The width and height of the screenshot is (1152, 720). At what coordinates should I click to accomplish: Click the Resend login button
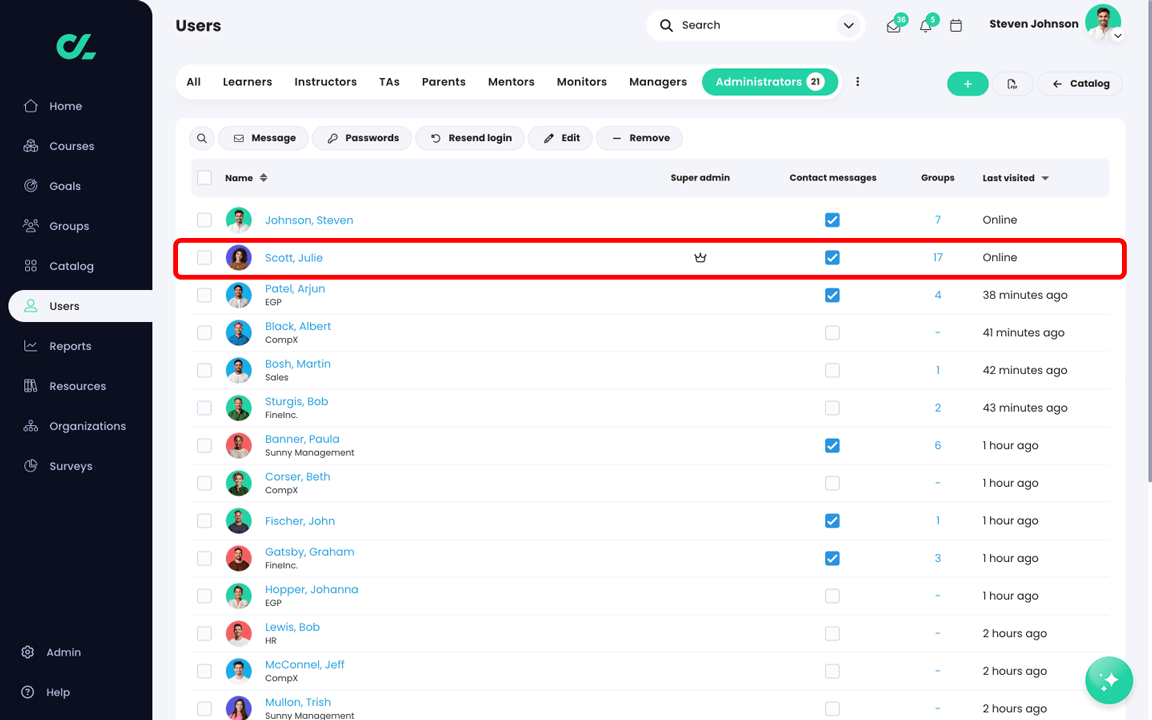click(470, 138)
